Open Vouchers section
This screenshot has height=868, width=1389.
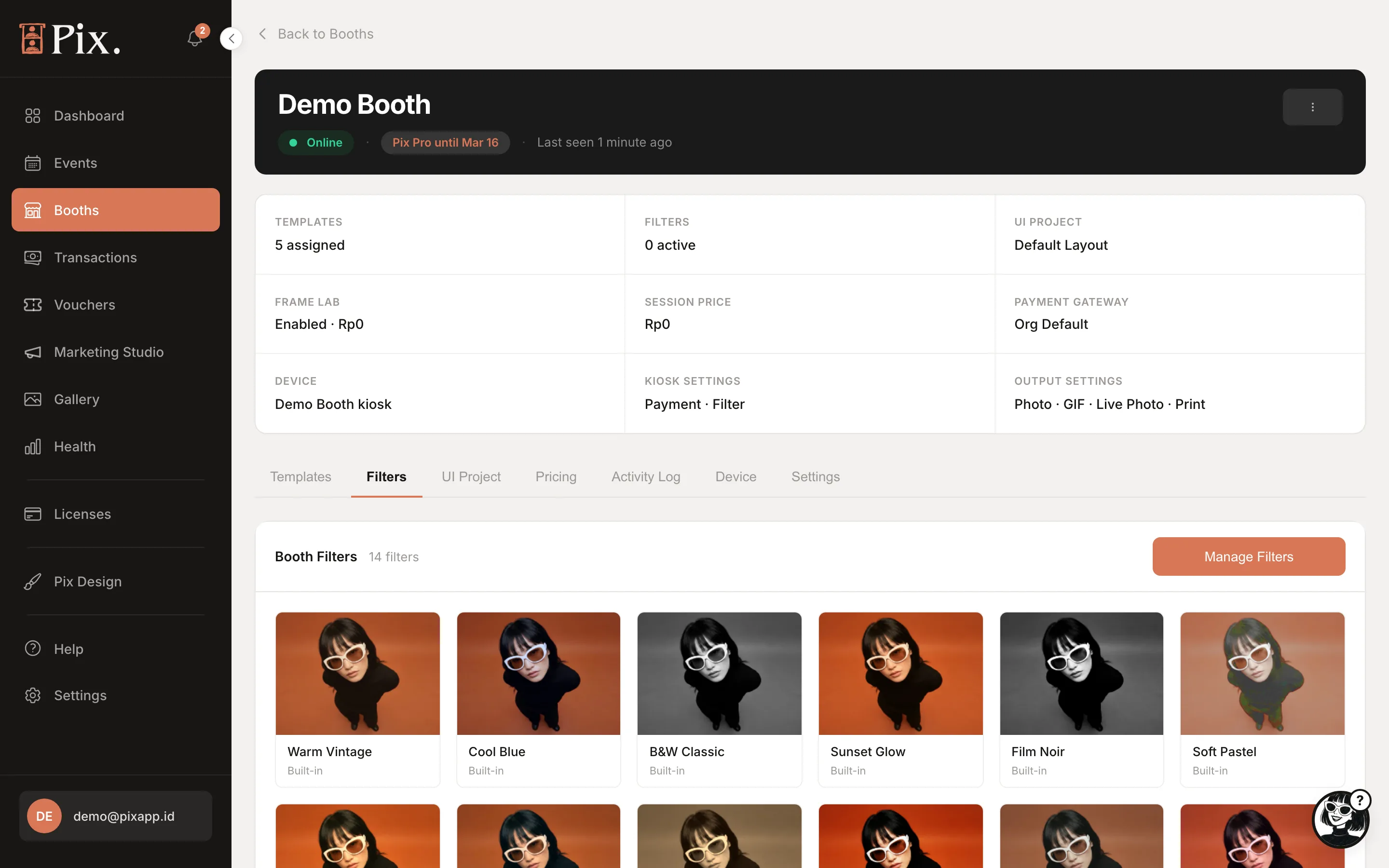tap(115, 305)
